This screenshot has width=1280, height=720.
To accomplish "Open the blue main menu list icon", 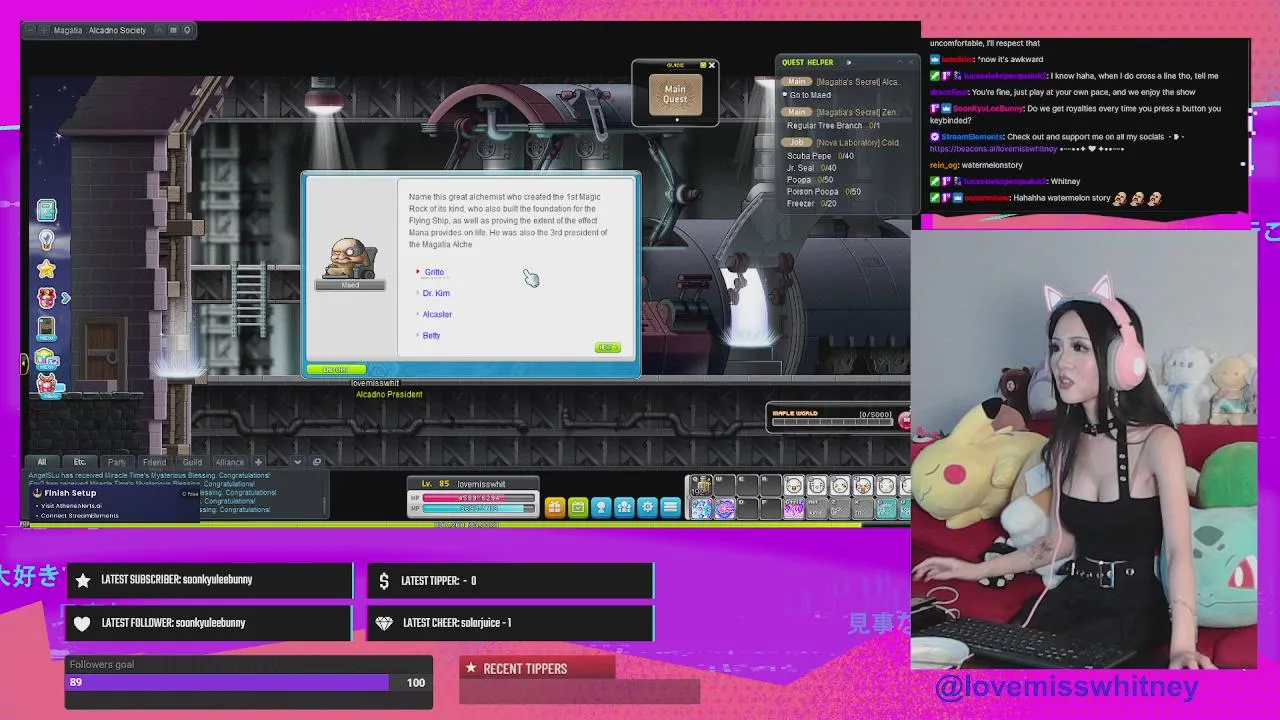I will tap(671, 507).
